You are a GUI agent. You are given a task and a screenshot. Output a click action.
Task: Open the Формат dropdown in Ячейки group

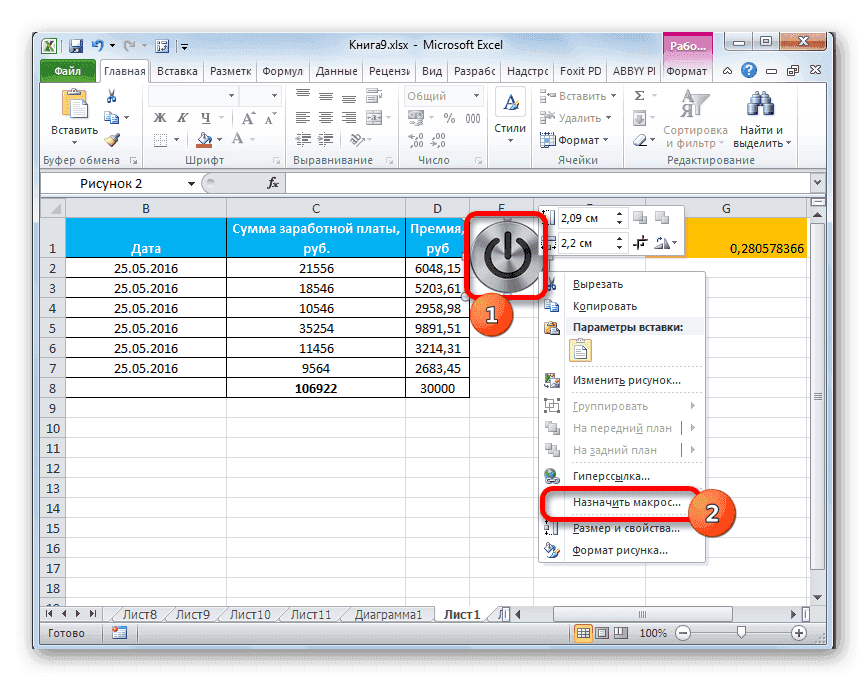[576, 140]
